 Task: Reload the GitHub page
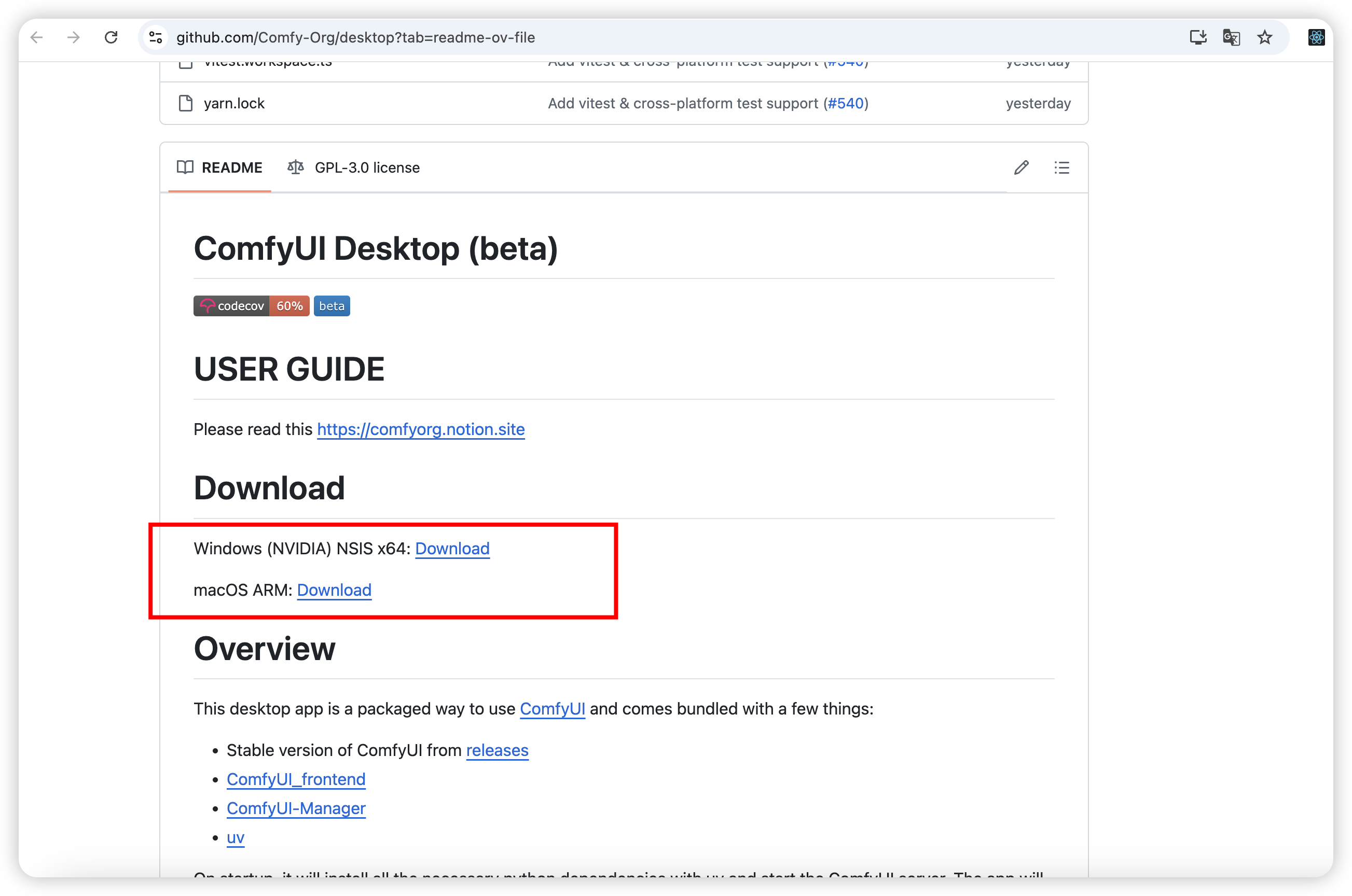pos(111,38)
